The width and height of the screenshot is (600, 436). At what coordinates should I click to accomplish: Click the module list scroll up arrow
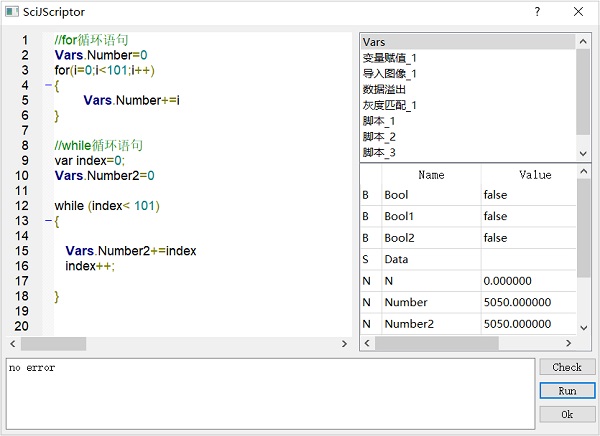(x=583, y=41)
